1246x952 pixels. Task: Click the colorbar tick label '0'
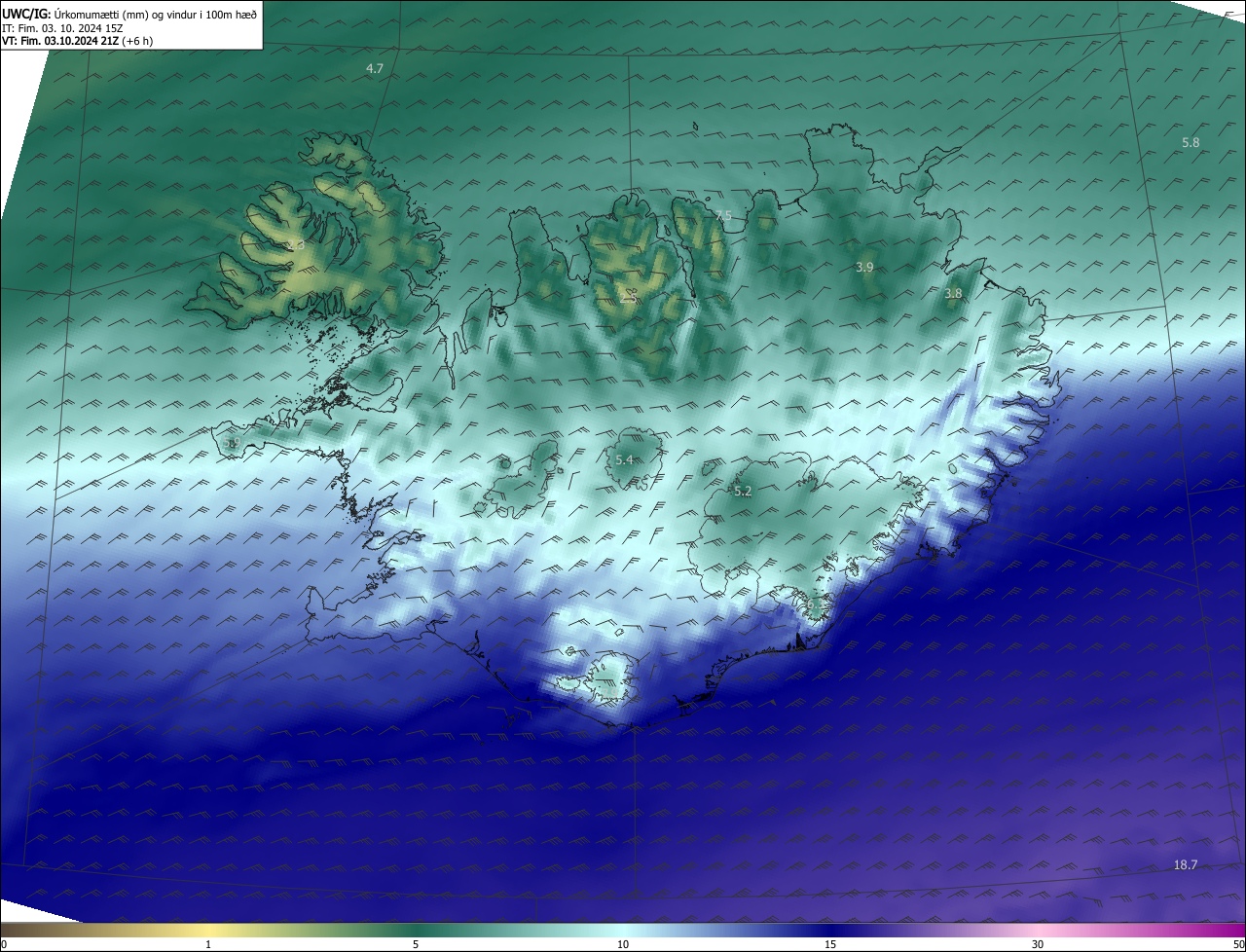click(x=4, y=944)
